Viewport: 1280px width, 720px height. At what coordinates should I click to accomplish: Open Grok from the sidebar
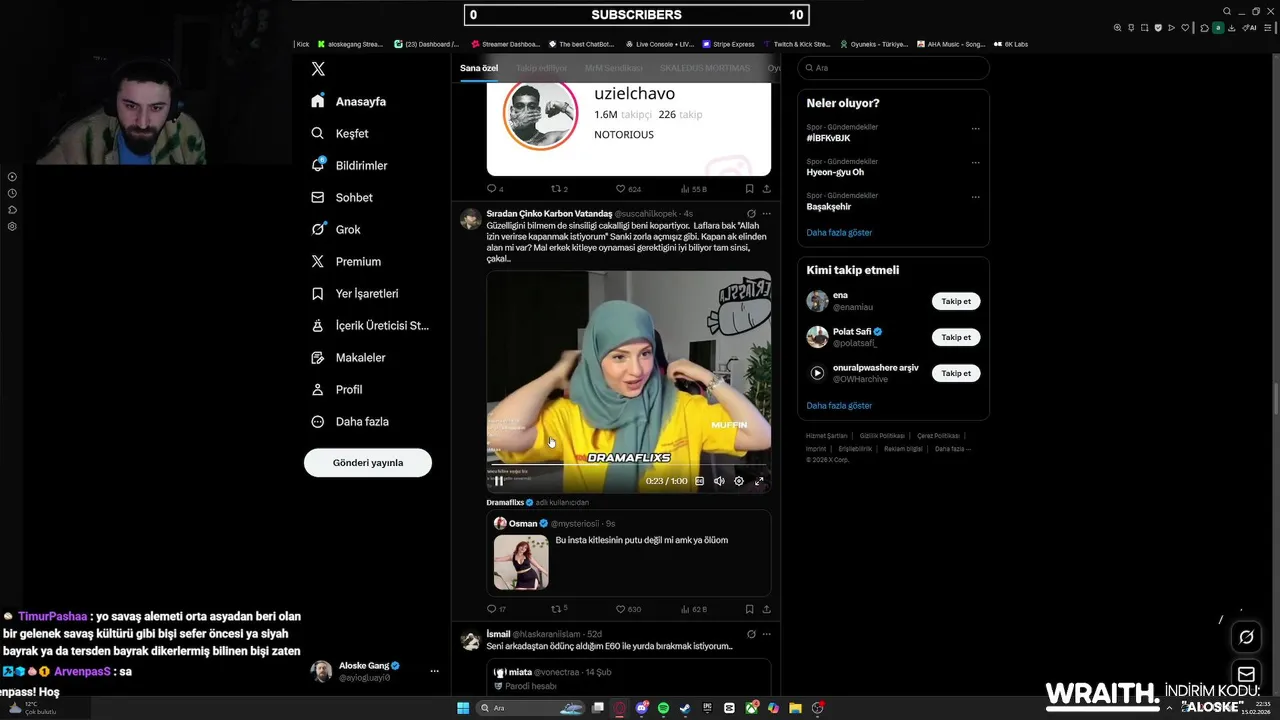click(x=335, y=229)
